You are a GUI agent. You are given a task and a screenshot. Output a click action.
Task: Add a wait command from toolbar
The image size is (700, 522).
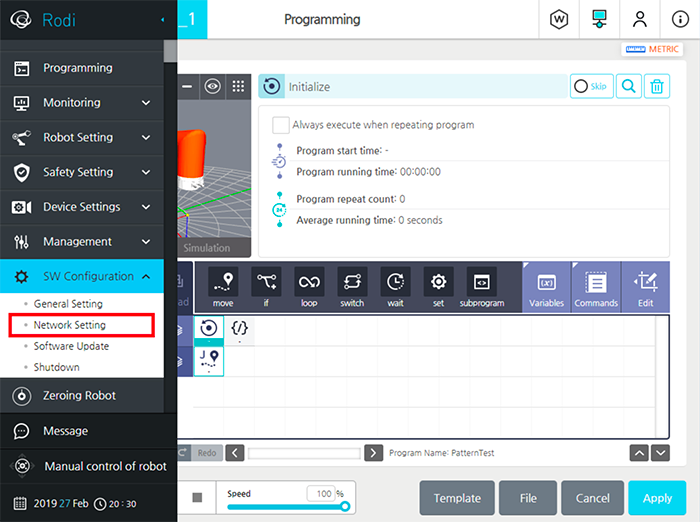[x=395, y=286]
